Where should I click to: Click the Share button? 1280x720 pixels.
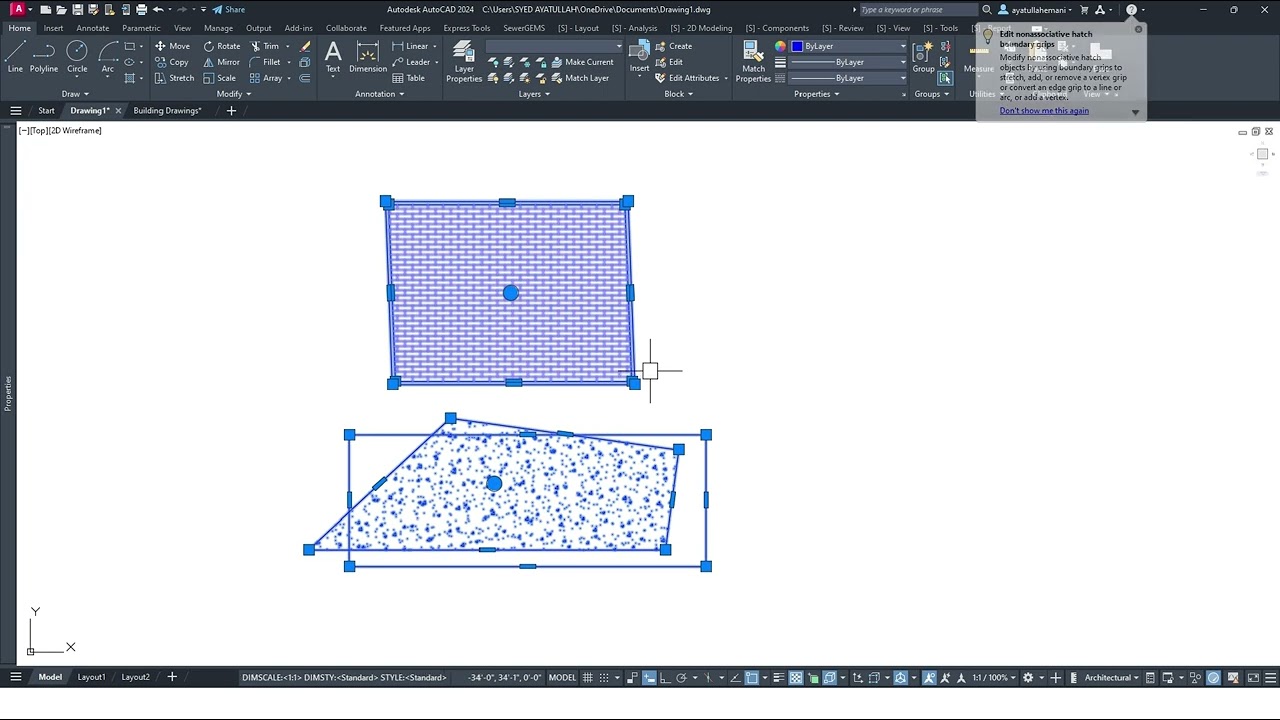tap(229, 9)
